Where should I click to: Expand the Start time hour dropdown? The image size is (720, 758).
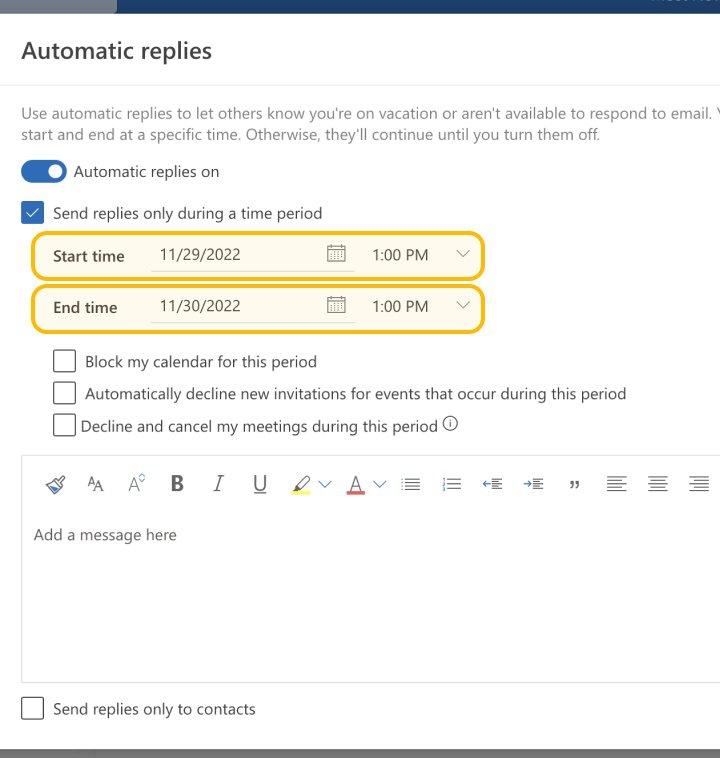pos(463,254)
